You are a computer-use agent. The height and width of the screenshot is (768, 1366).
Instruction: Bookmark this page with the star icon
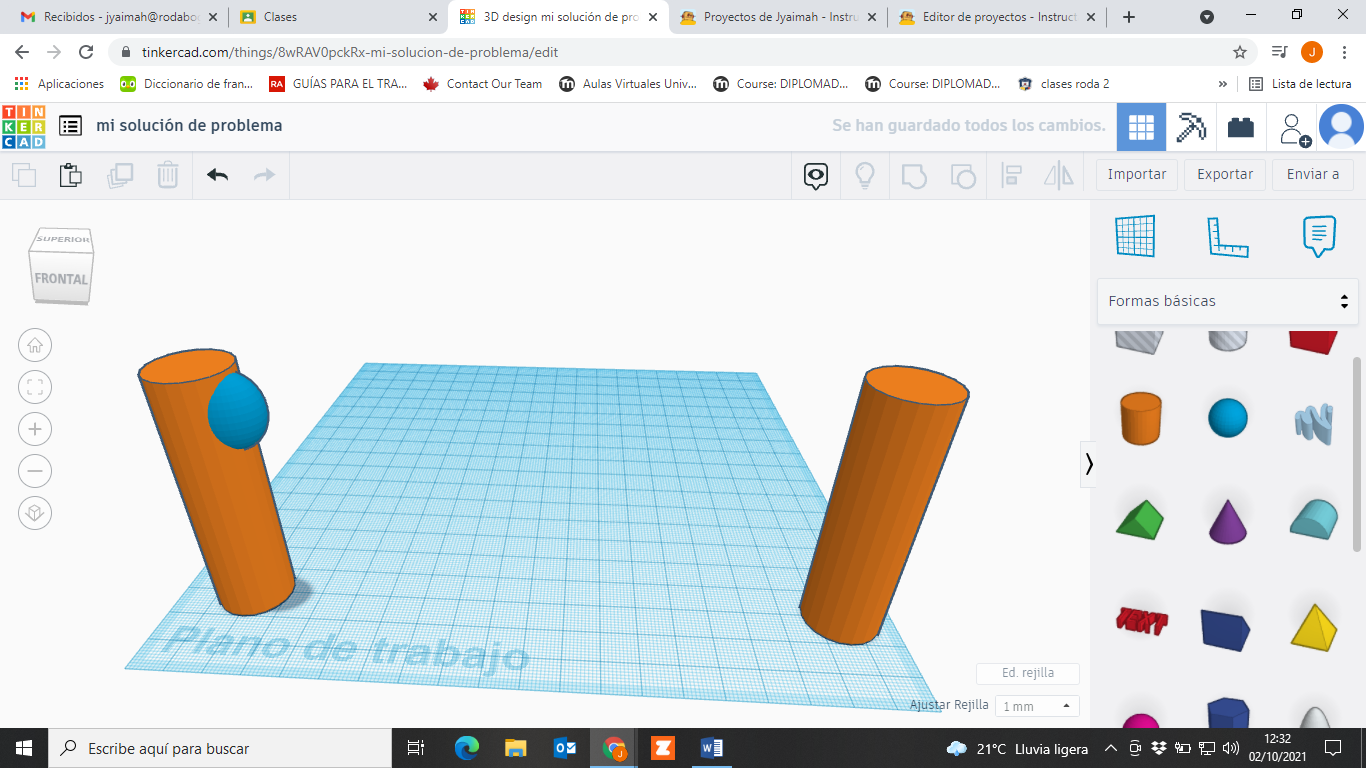[1240, 52]
